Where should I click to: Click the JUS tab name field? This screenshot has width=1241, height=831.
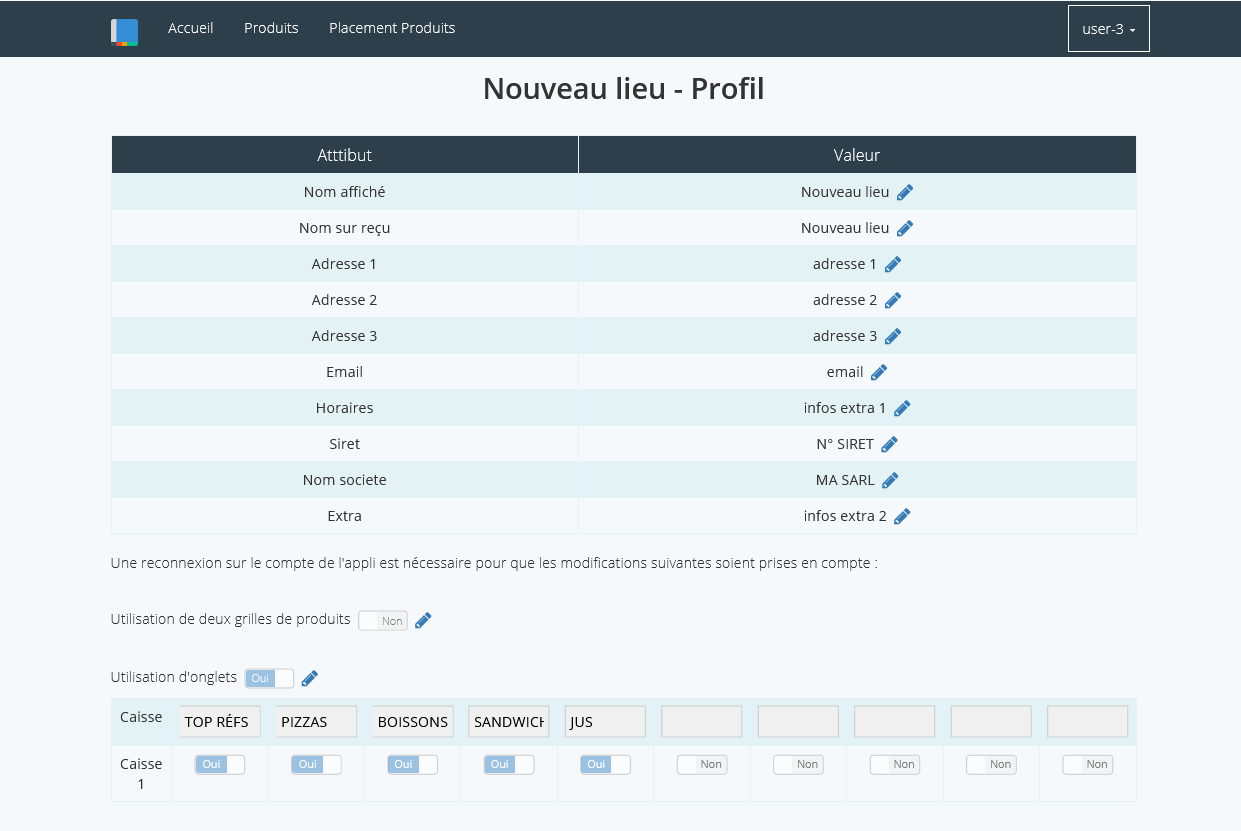605,722
